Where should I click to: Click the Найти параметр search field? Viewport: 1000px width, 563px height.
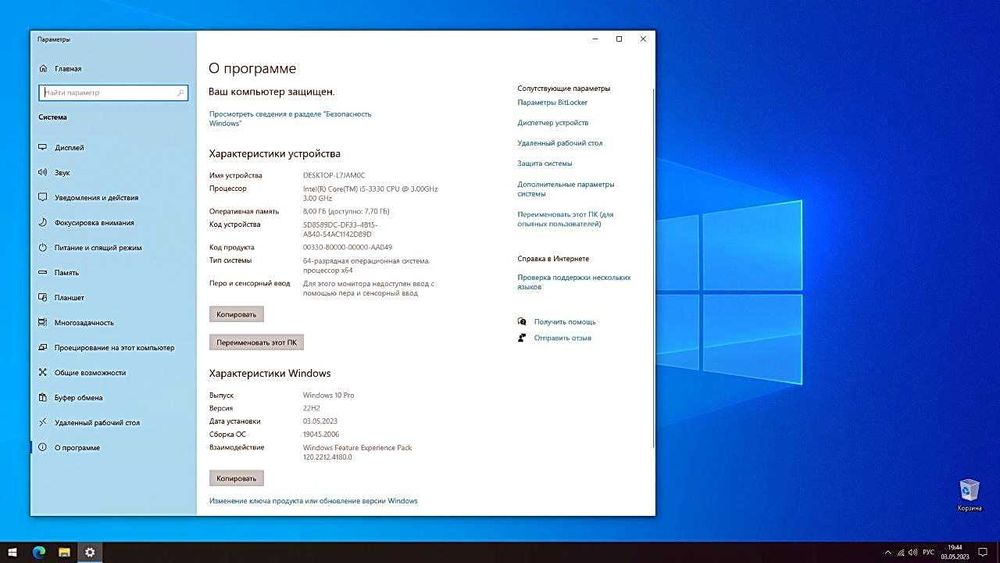point(113,92)
